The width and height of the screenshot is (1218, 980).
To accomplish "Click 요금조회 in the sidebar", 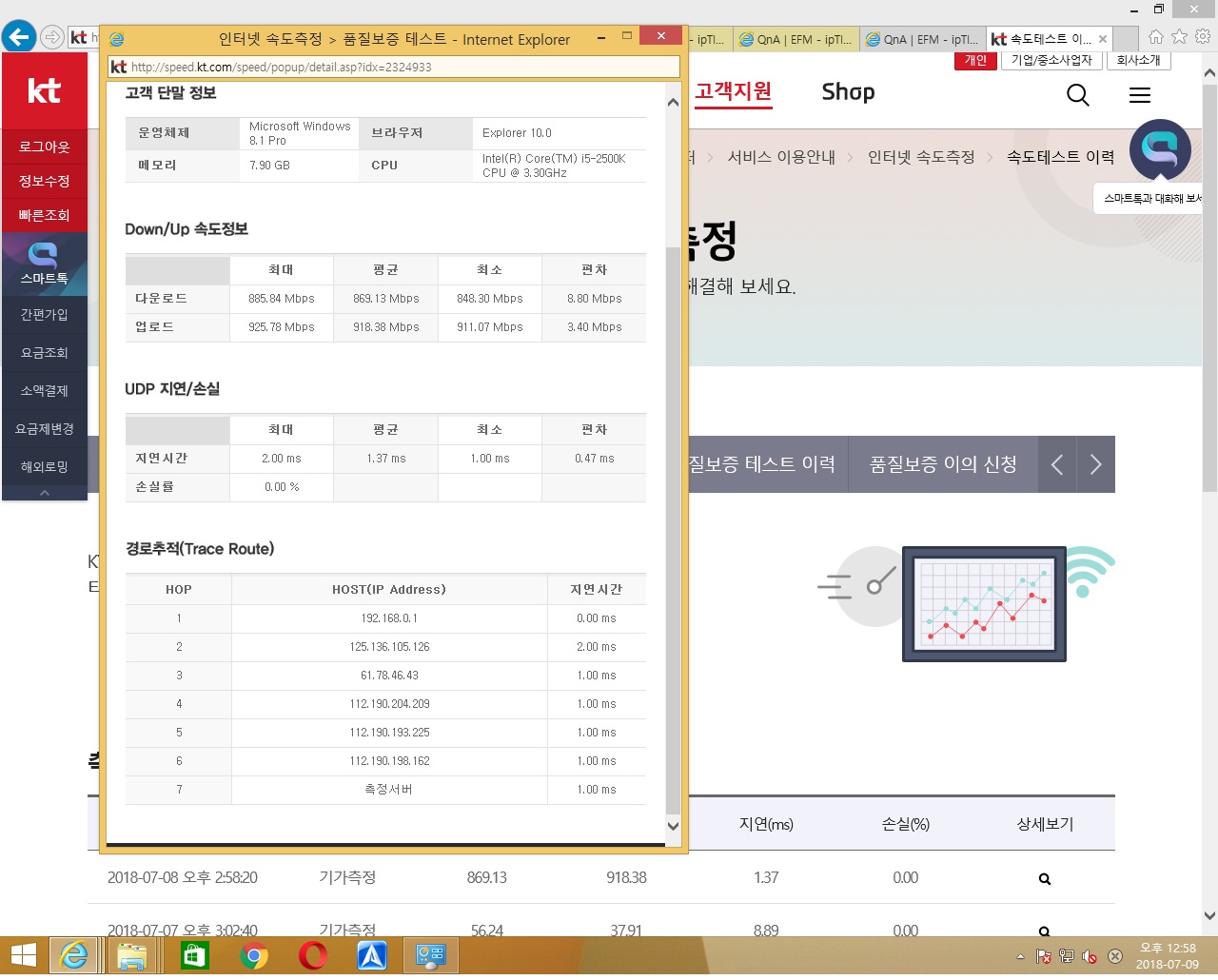I will point(44,352).
